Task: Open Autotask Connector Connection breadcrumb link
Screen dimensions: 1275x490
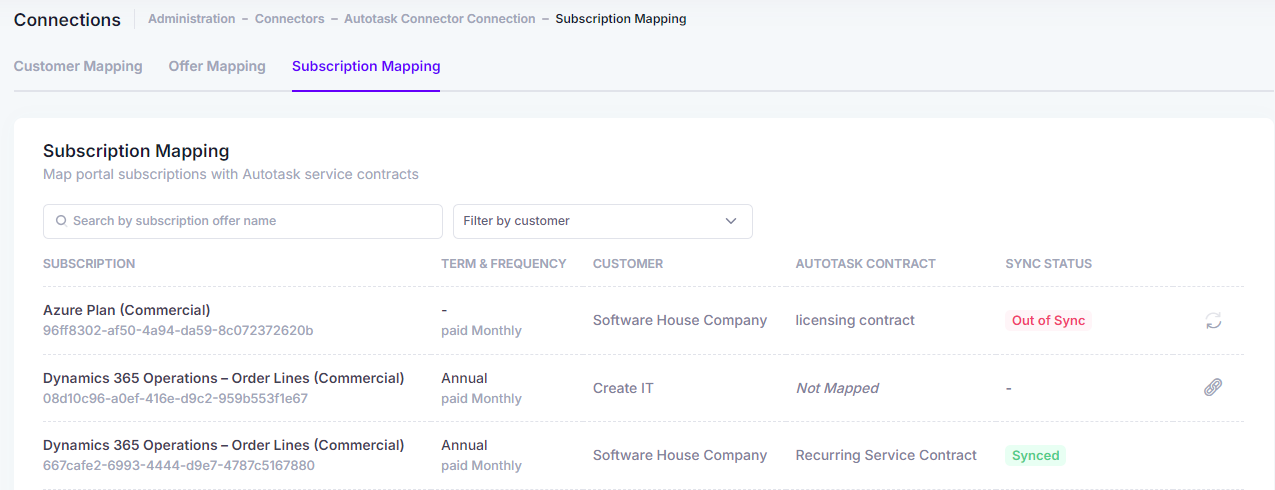Action: click(x=440, y=19)
